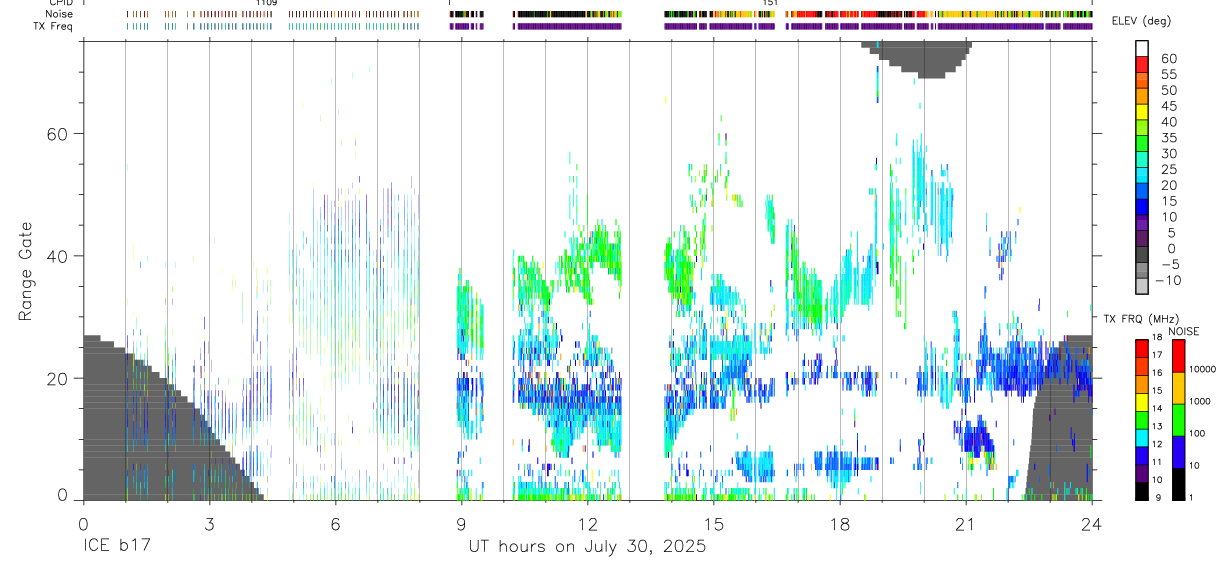The height and width of the screenshot is (567, 1228).
Task: Click the '3' hour tick label on x-axis
Action: (209, 524)
